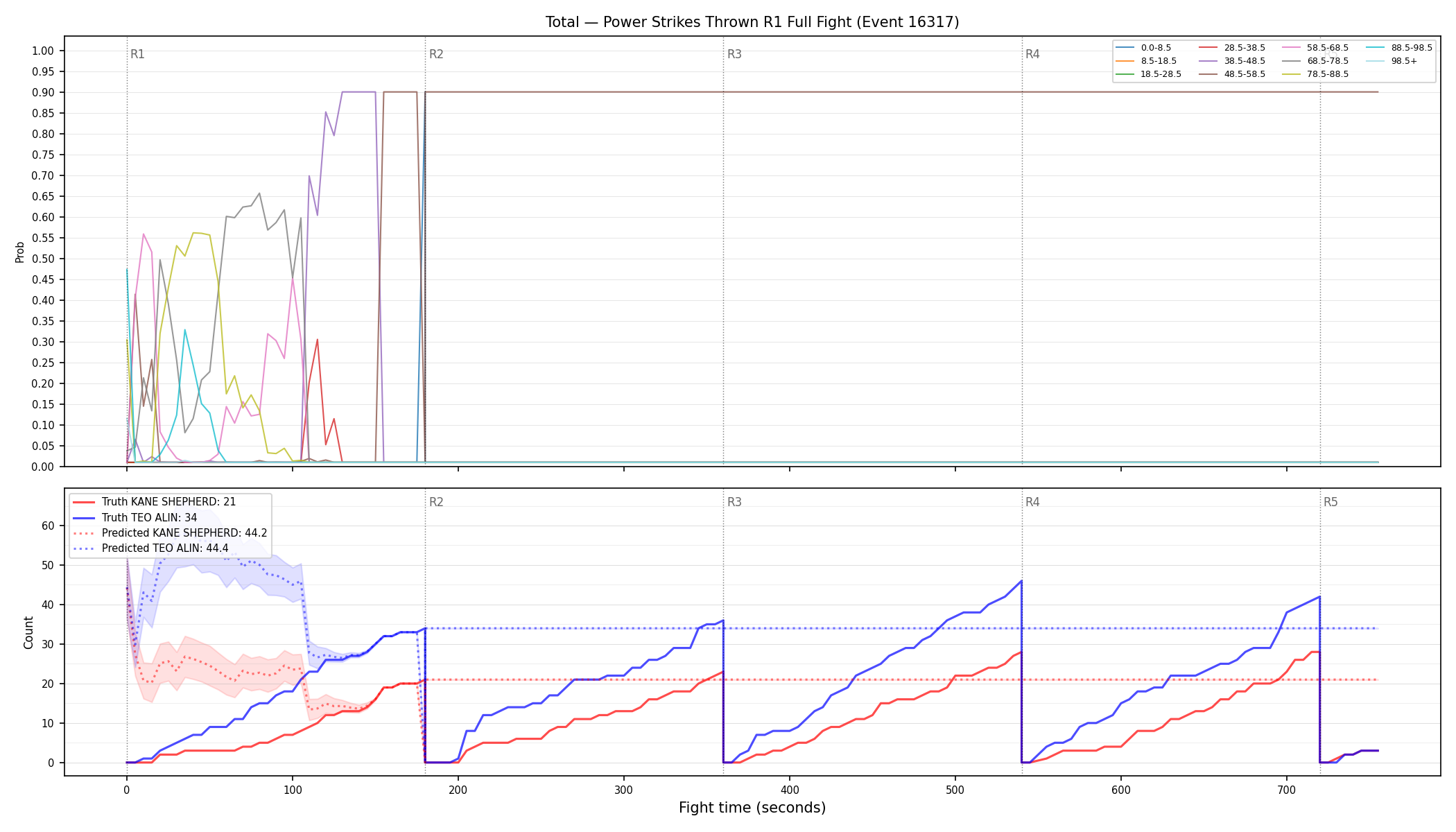The image size is (1456, 832).
Task: Click the 300 tick on the fight time axis
Action: pyautogui.click(x=624, y=790)
